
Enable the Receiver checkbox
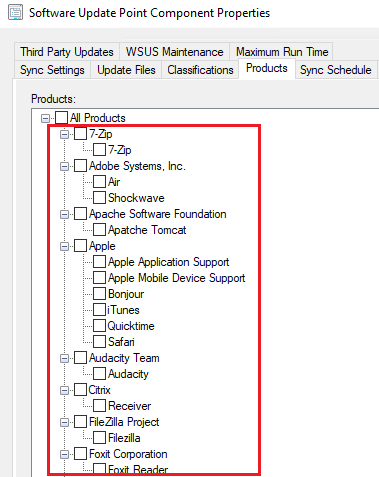tap(99, 406)
